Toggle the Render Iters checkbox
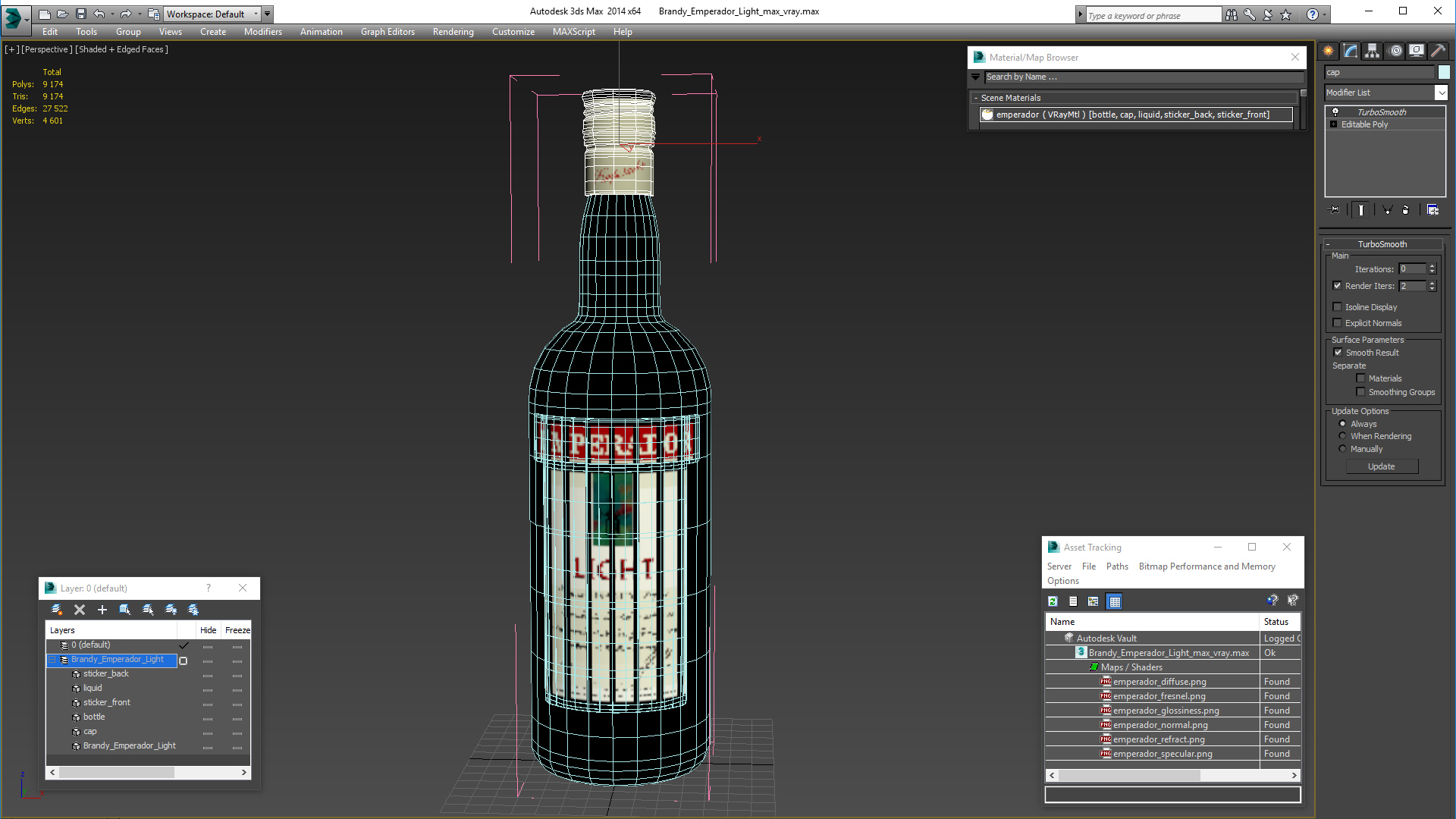This screenshot has width=1456, height=819. pos(1338,286)
